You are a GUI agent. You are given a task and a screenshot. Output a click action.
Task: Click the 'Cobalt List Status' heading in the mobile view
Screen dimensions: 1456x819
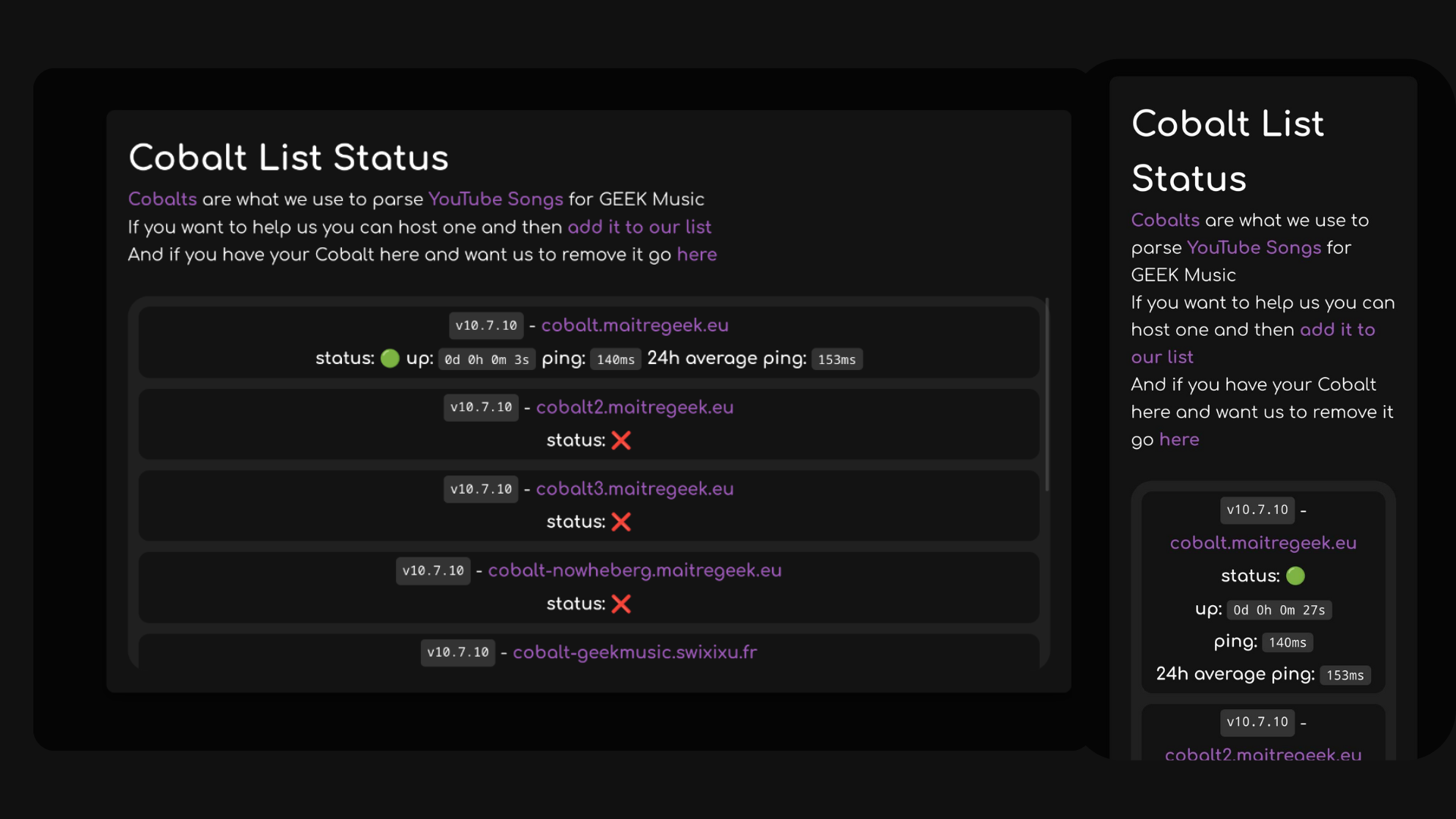coord(1228,151)
